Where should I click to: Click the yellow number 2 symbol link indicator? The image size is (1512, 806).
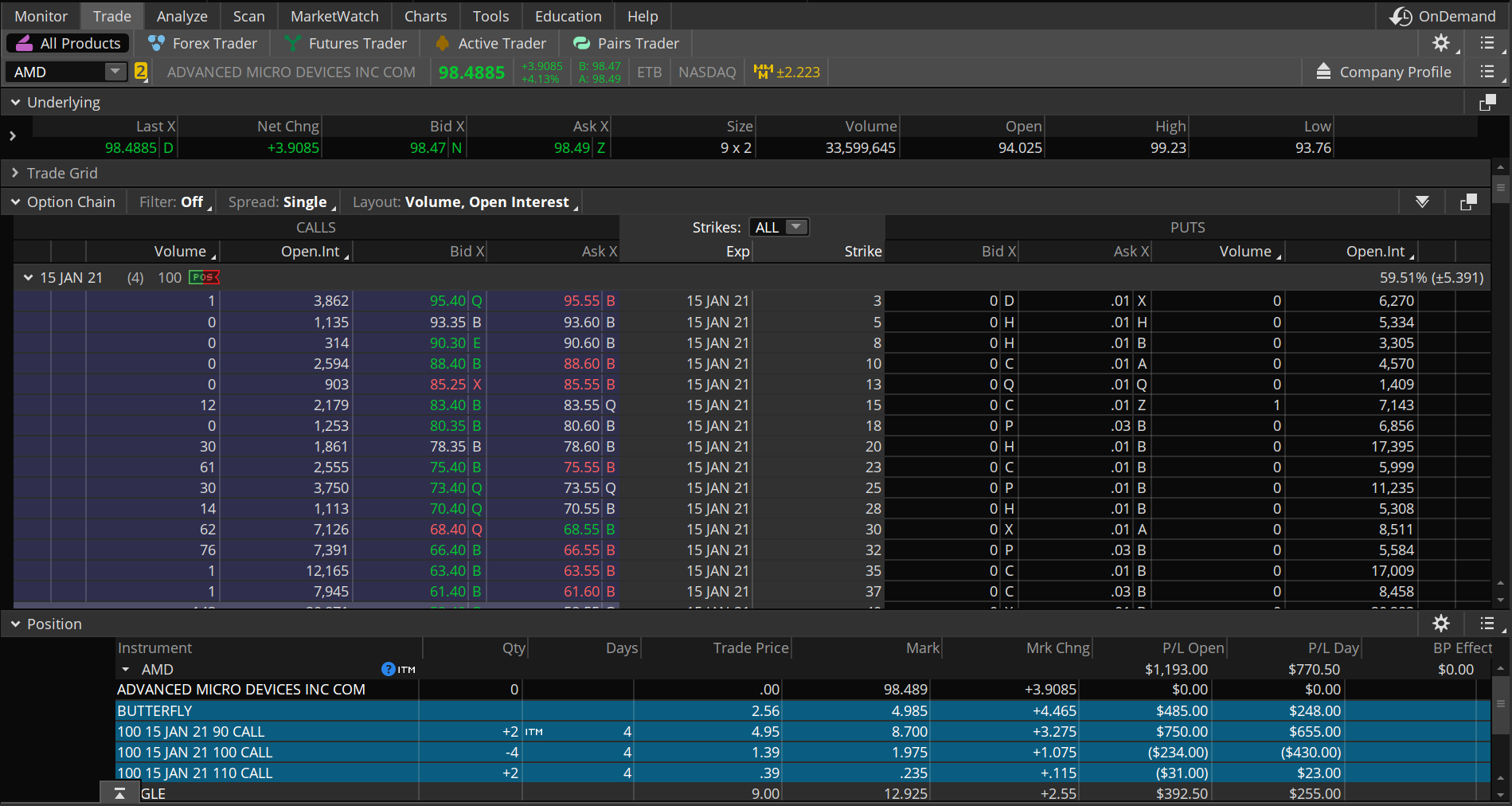click(141, 72)
